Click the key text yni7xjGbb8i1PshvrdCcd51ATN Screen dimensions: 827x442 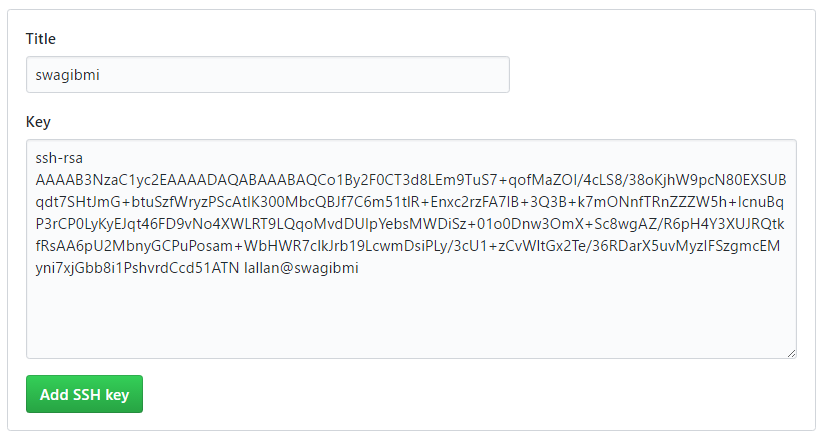tap(137, 268)
